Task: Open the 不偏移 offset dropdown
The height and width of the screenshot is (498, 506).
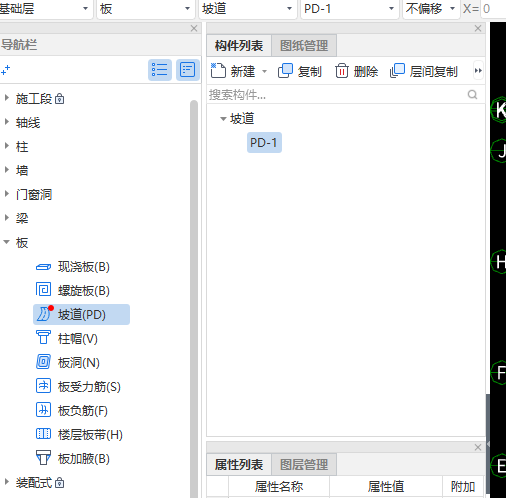Action: pyautogui.click(x=452, y=9)
